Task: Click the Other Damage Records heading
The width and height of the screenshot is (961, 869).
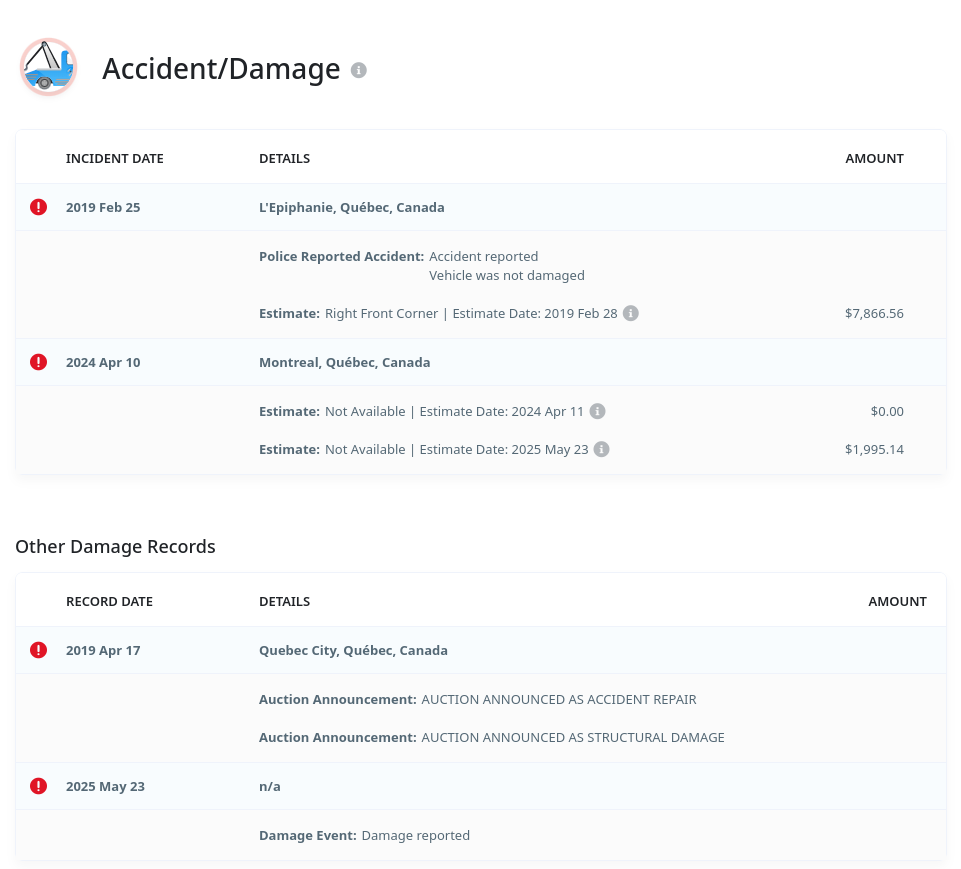Action: 115,546
